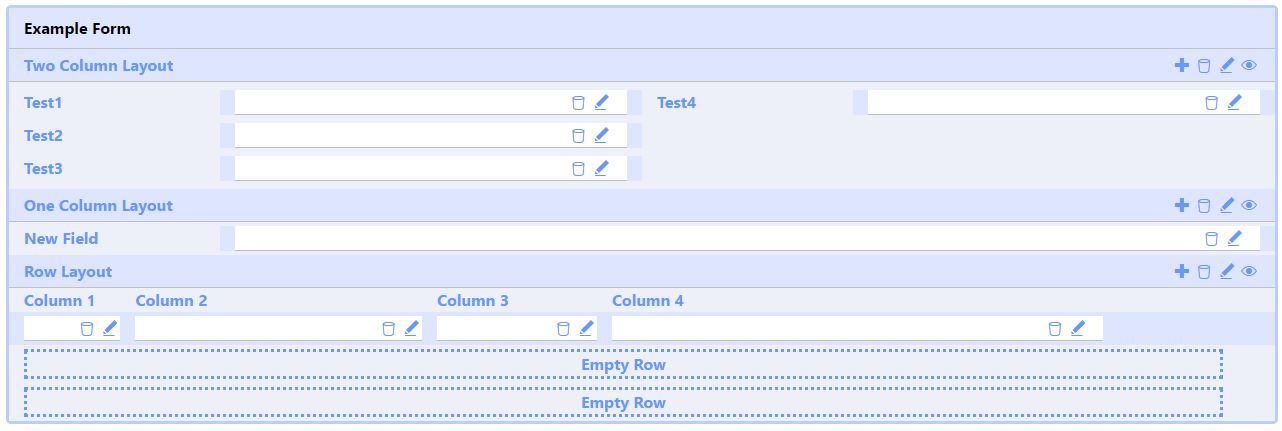Delete the Test4 field
Viewport: 1282px width, 431px height.
tap(1211, 102)
